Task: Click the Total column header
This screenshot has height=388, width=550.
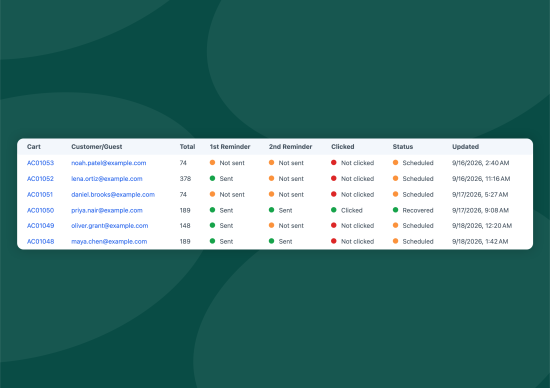Action: pos(187,147)
